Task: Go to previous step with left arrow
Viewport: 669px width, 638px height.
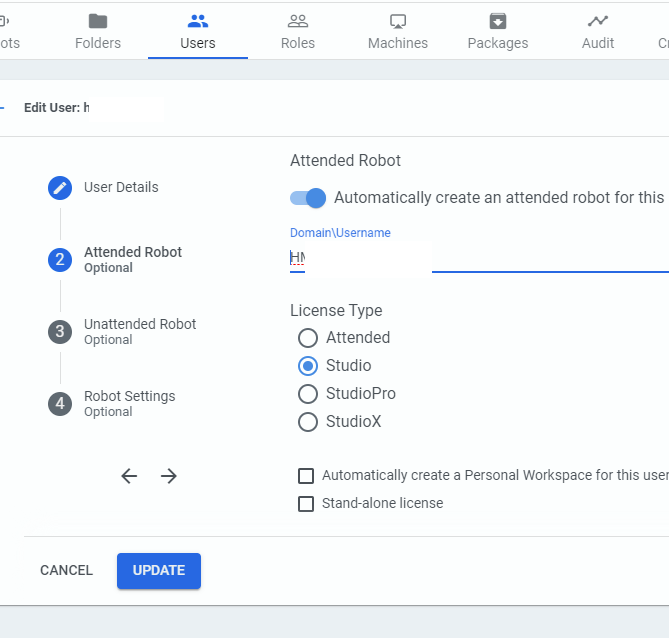Action: pos(129,476)
